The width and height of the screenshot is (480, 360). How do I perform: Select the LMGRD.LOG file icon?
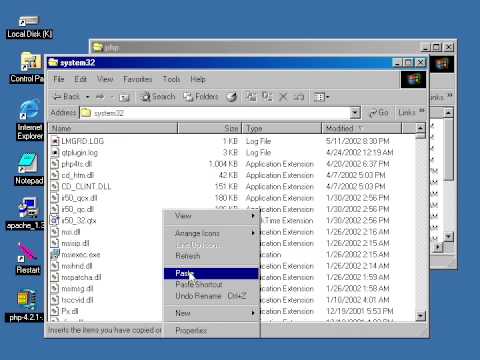[55, 141]
